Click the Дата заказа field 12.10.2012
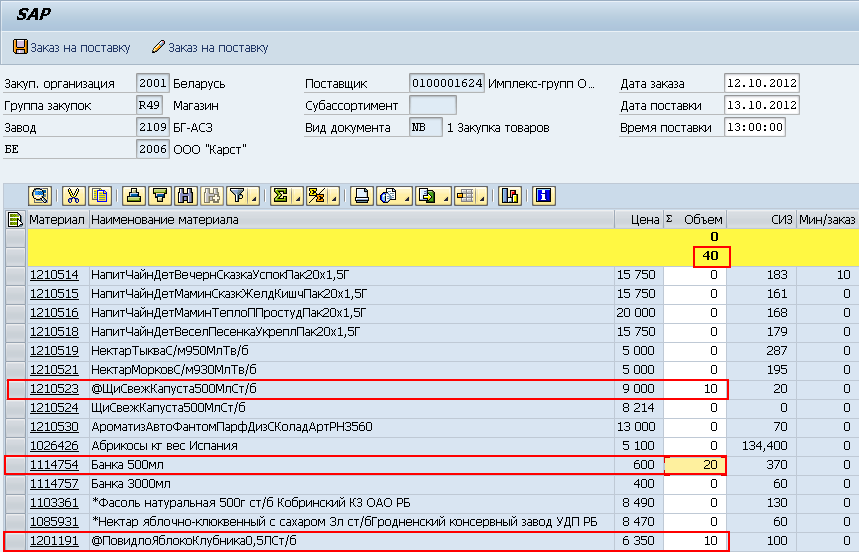Viewport: 859px width, 552px height. tap(761, 83)
